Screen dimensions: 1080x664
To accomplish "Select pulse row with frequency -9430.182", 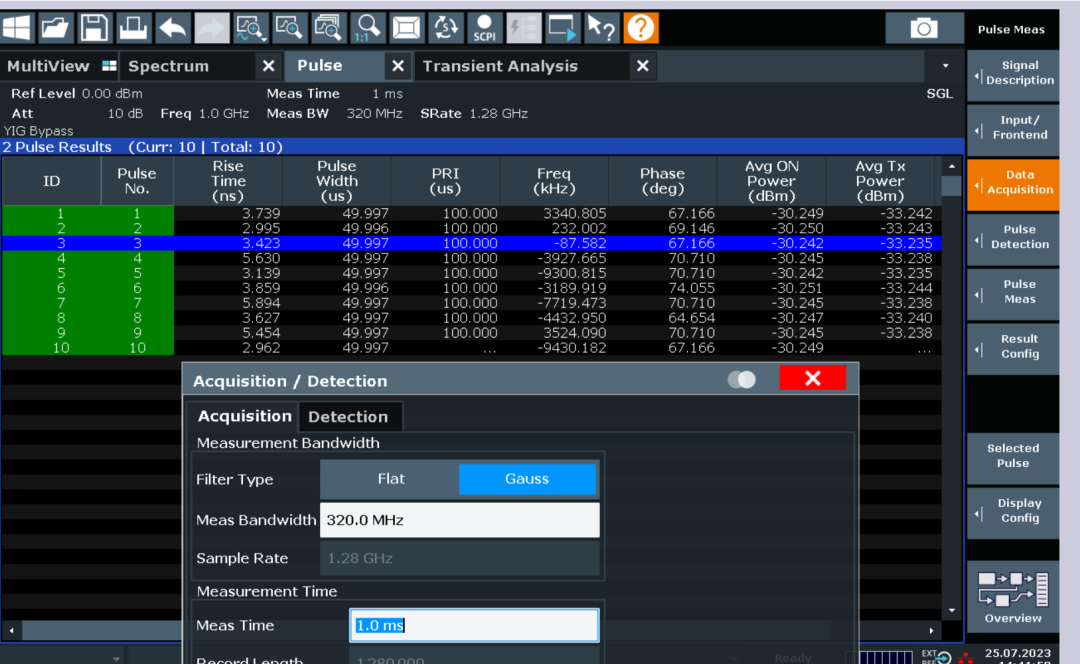I will [472, 348].
